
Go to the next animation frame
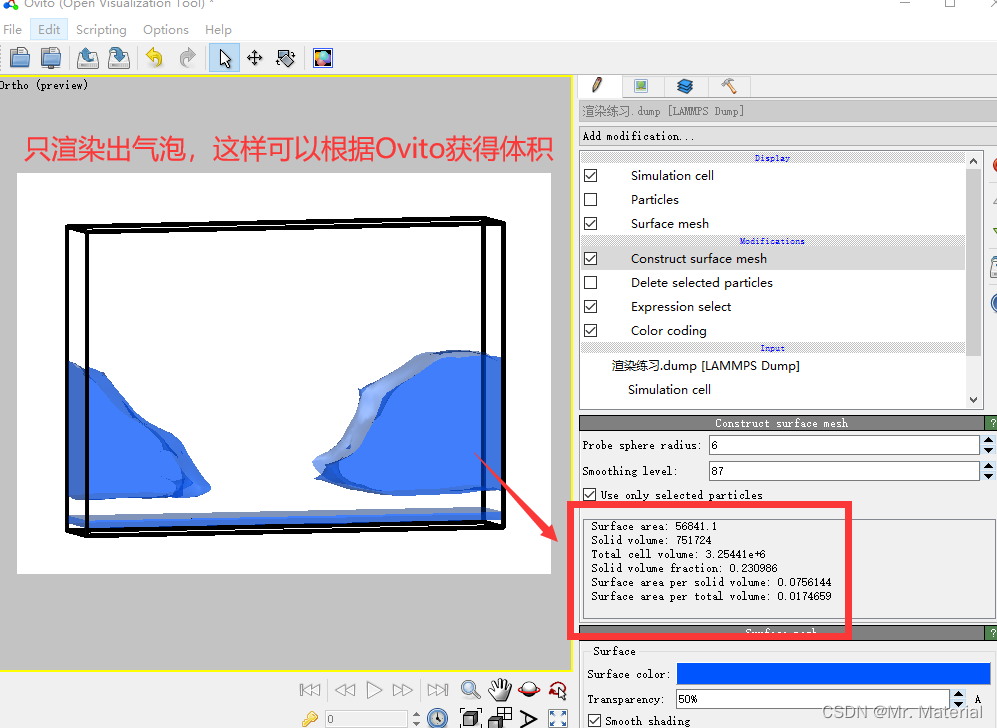click(402, 690)
